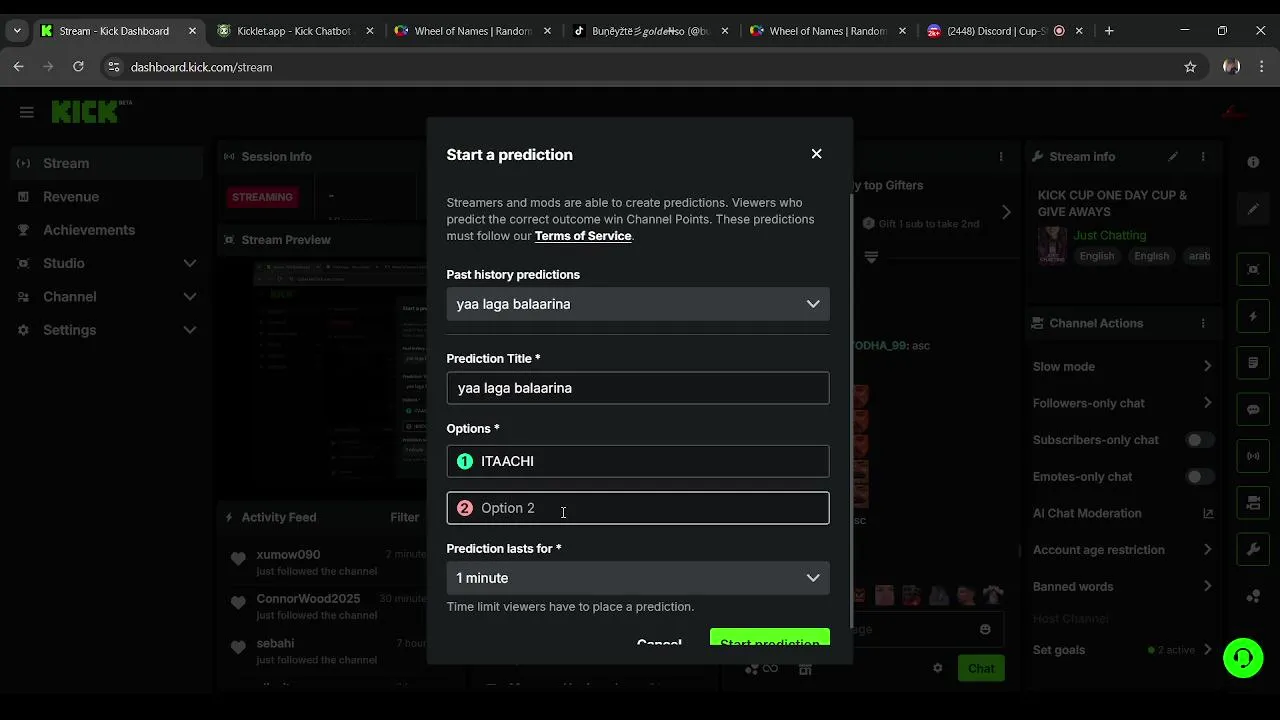Click the red STREAMING status badge
This screenshot has height=720, width=1280.
pos(262,197)
